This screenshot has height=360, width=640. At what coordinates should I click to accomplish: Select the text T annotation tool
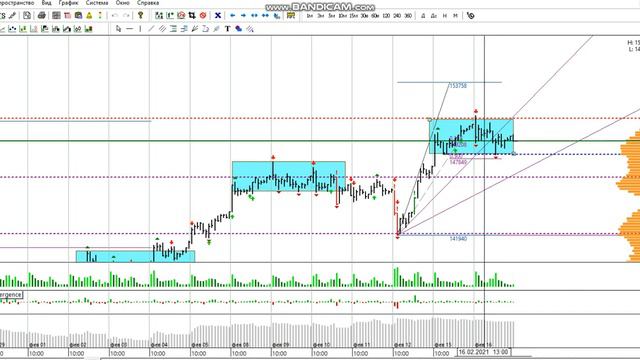(227, 29)
